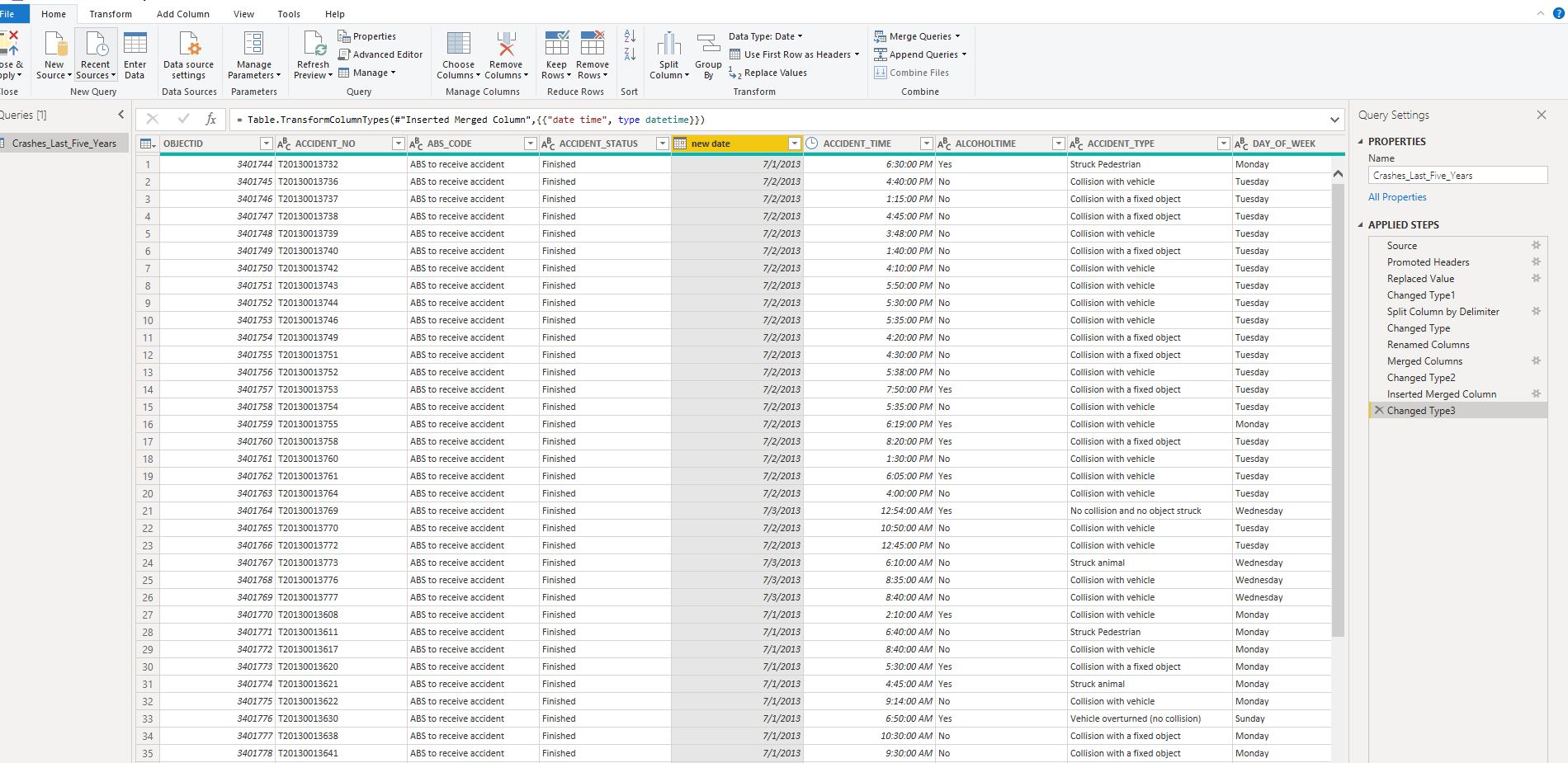Close the Query Settings pane

(x=1541, y=115)
